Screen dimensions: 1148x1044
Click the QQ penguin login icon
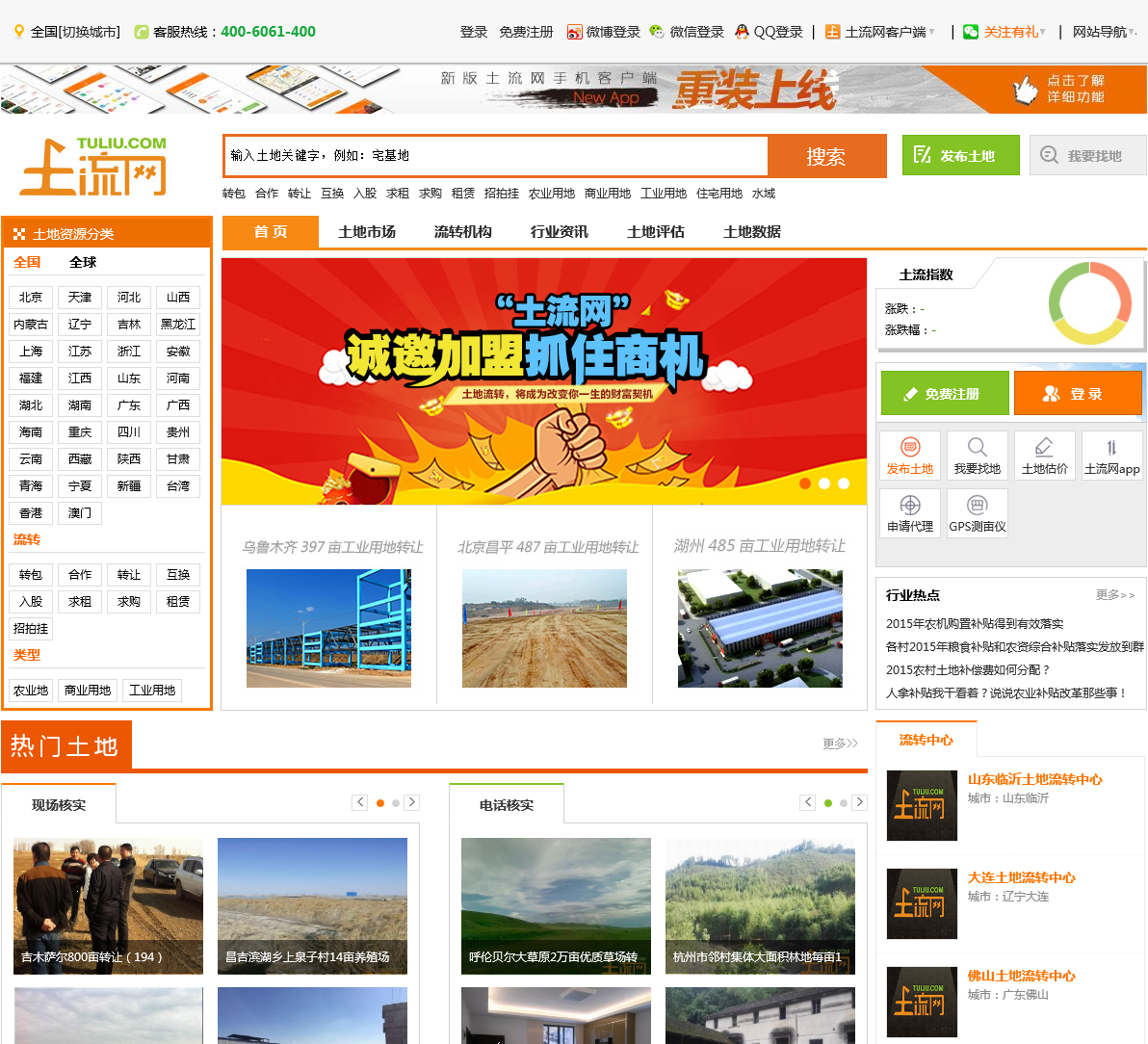click(742, 32)
